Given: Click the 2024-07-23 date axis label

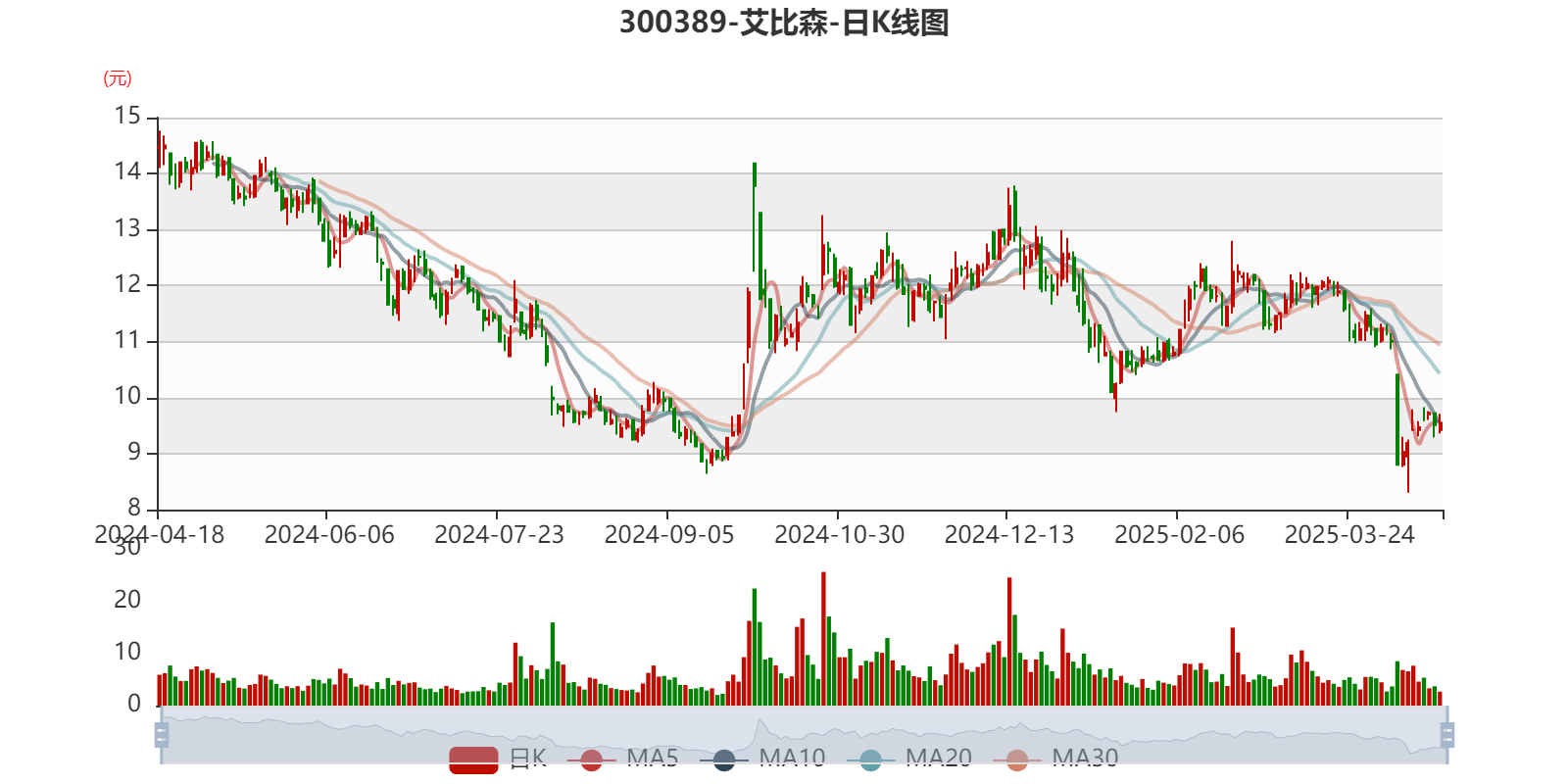Looking at the screenshot, I should [499, 534].
